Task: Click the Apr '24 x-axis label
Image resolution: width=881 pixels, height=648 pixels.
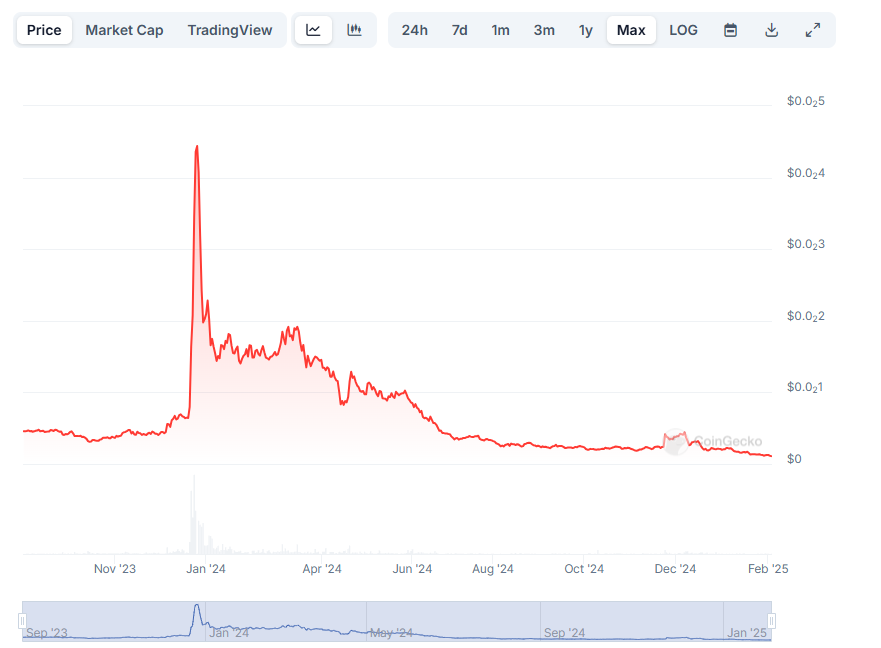Action: click(x=322, y=569)
